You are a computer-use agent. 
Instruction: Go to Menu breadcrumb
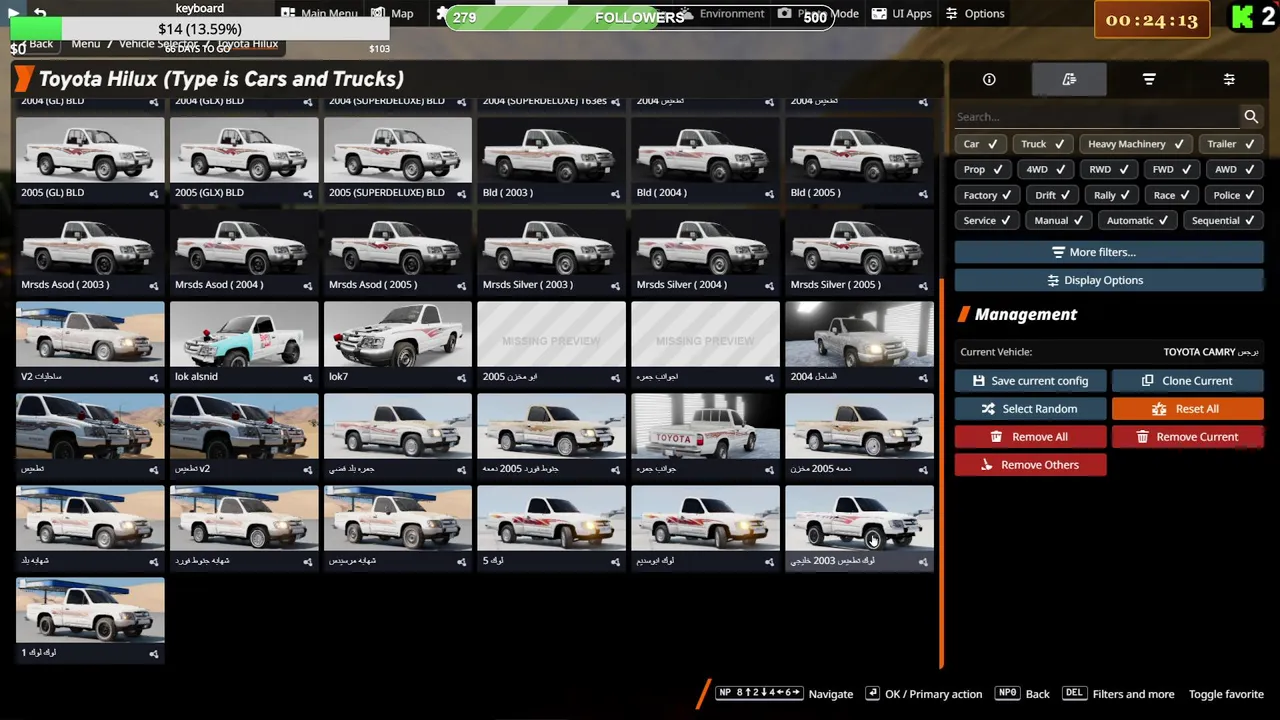click(86, 44)
